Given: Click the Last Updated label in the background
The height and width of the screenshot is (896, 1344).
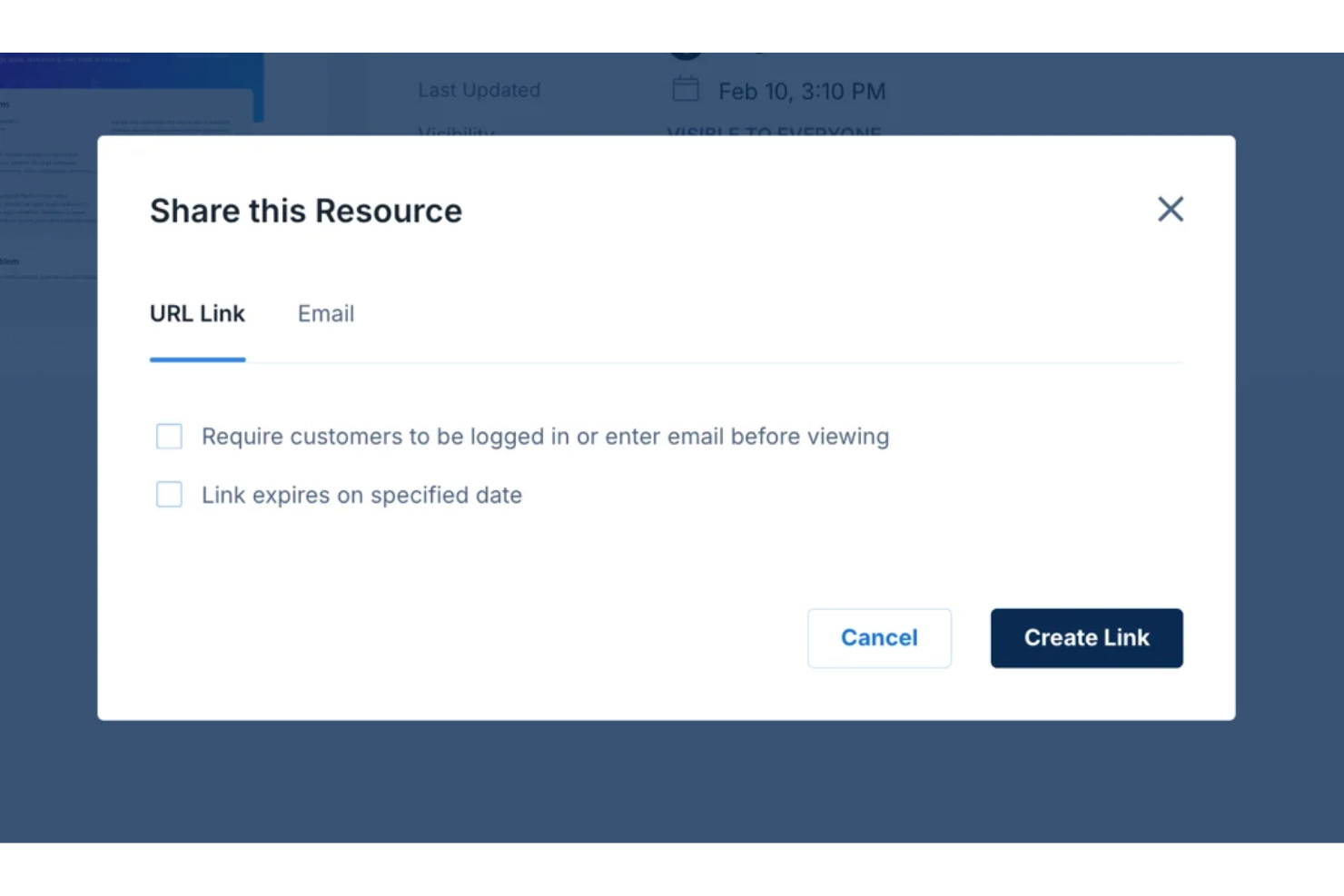Looking at the screenshot, I should (x=479, y=89).
